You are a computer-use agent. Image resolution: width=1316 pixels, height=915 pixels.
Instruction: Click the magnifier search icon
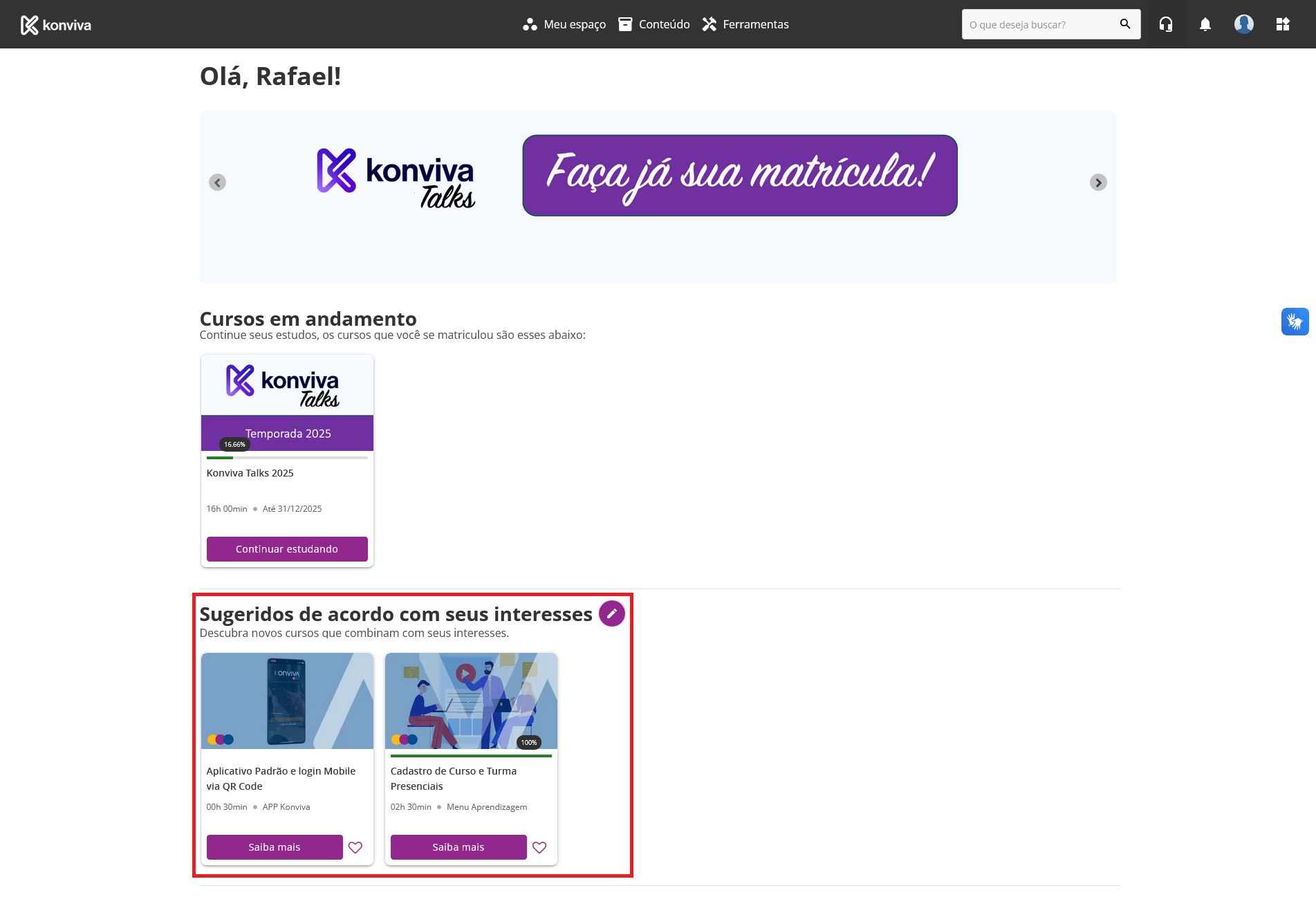point(1125,24)
